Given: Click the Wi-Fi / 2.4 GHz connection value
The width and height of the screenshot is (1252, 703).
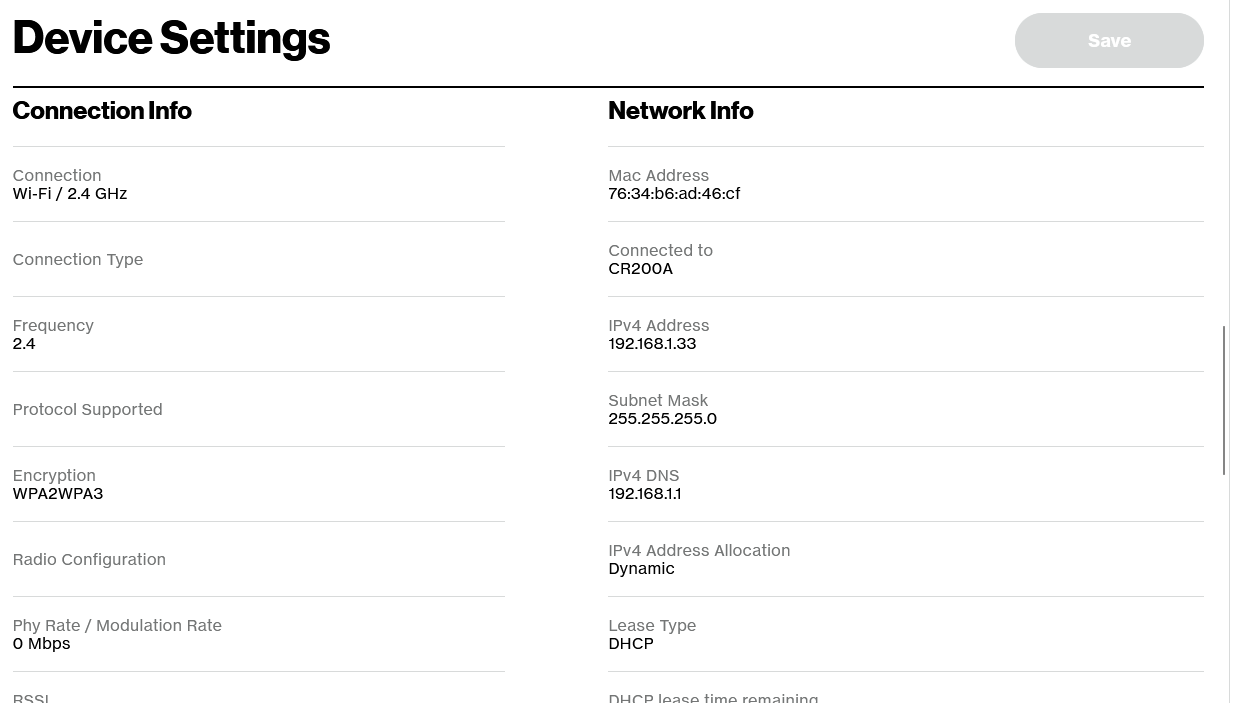Looking at the screenshot, I should (x=70, y=194).
